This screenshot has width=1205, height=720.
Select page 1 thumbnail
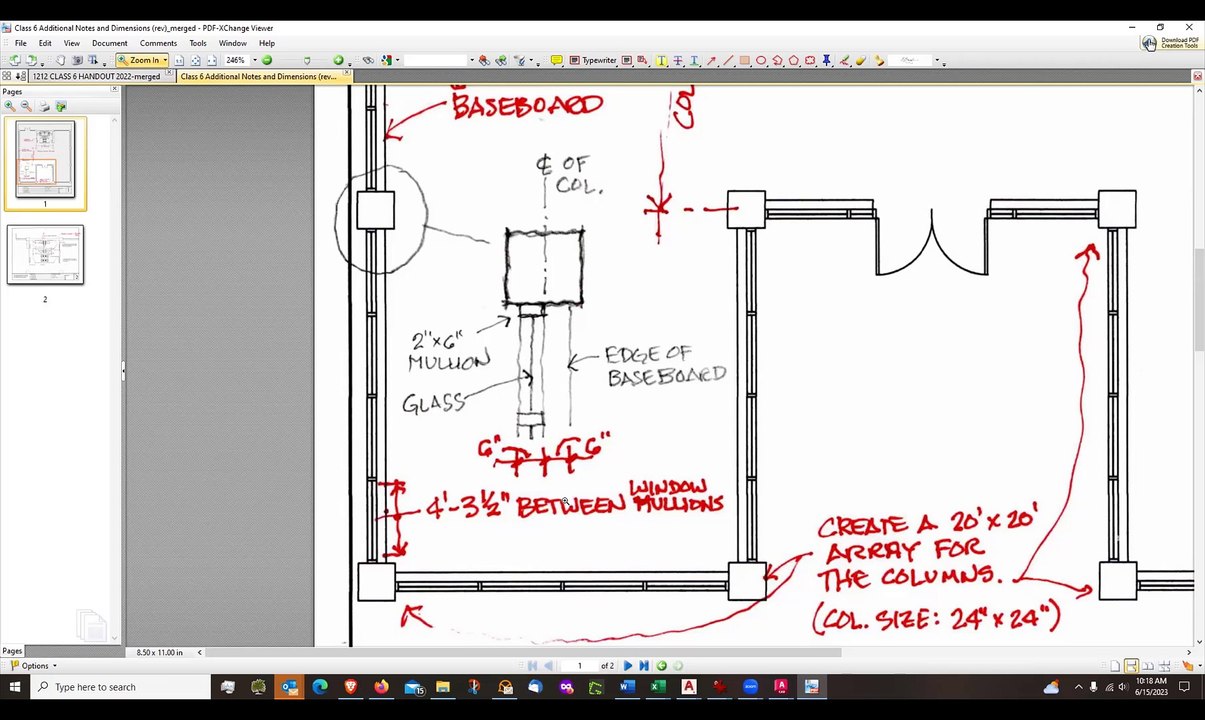45,160
